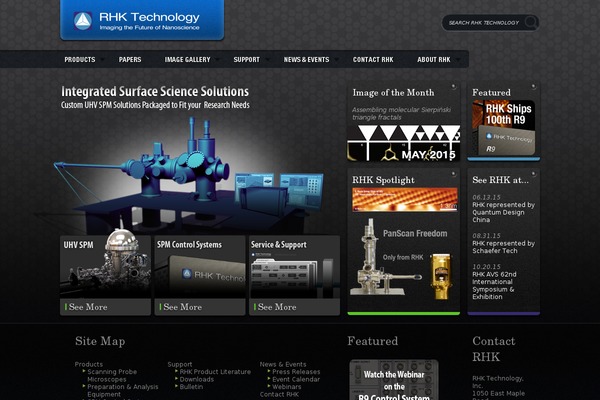This screenshot has height=400, width=600.
Task: Open the orange RHK Spotlight scan image
Action: [404, 199]
